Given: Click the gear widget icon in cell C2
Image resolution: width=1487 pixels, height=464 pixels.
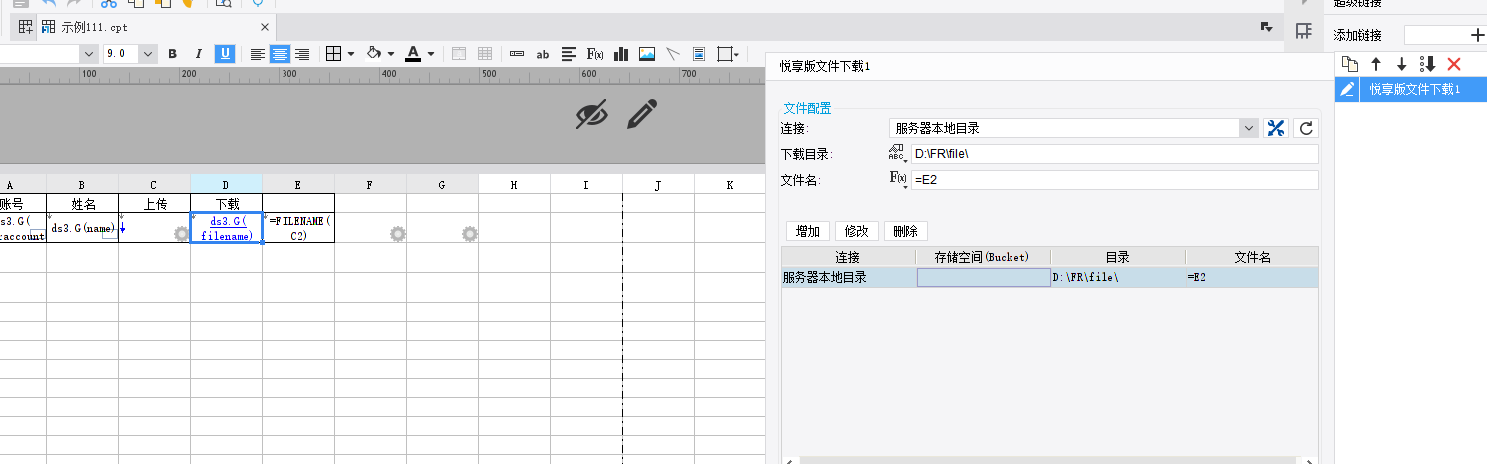Looking at the screenshot, I should click(x=181, y=234).
